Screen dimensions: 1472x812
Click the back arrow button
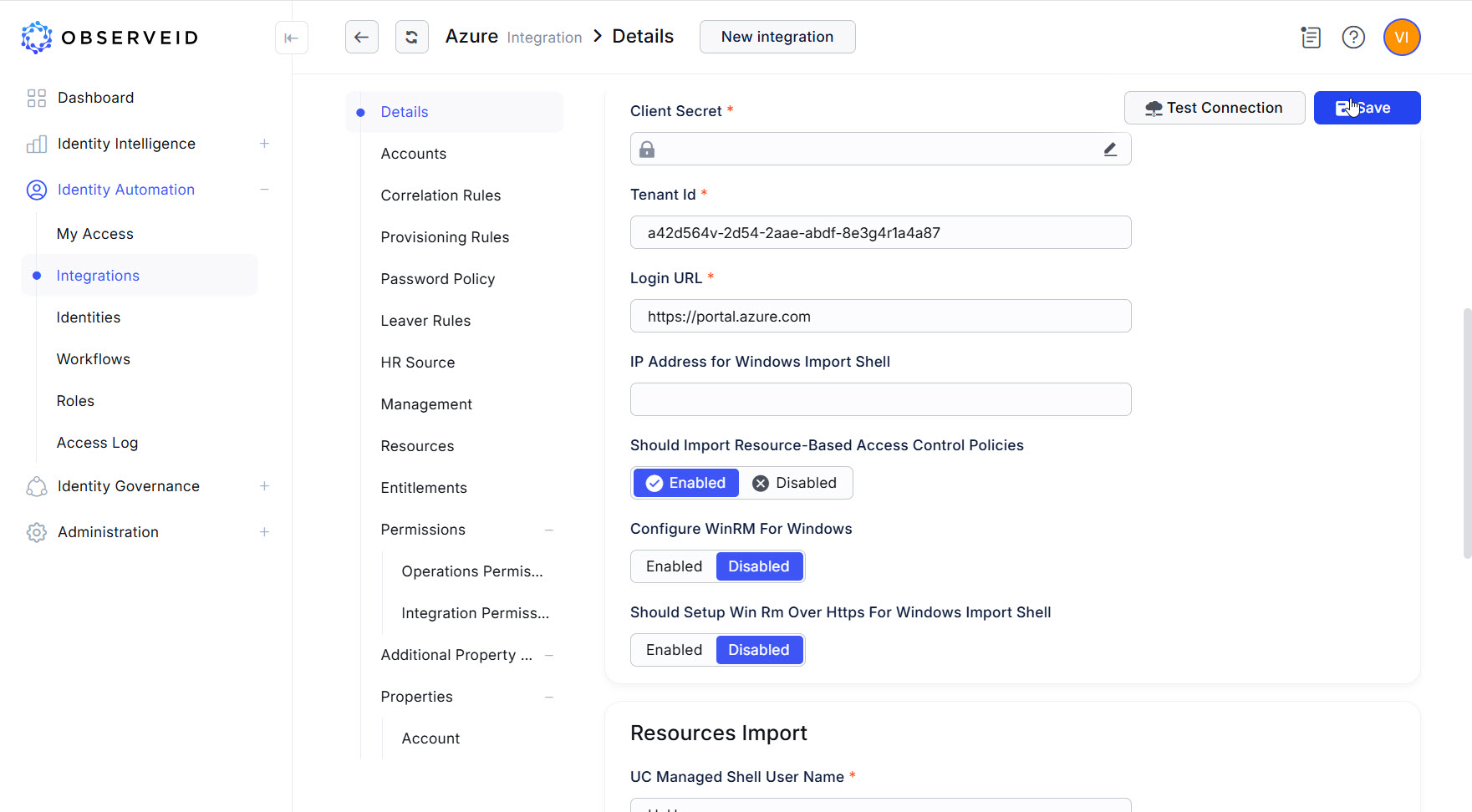click(361, 37)
